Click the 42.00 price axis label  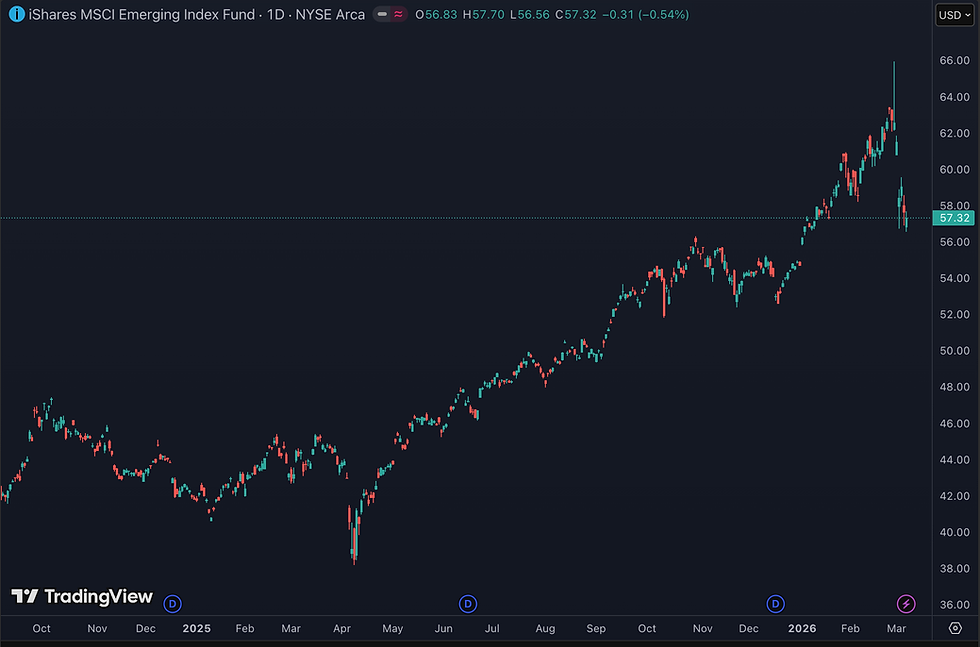(x=954, y=496)
